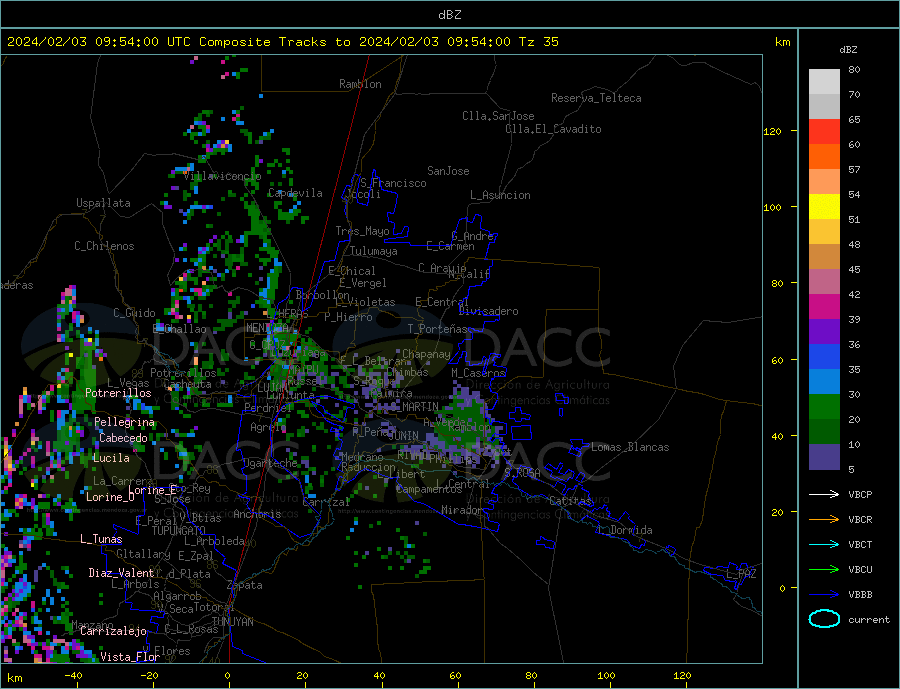
Task: Click the 'TUPUNGATO' map label
Action: pyautogui.click(x=179, y=531)
